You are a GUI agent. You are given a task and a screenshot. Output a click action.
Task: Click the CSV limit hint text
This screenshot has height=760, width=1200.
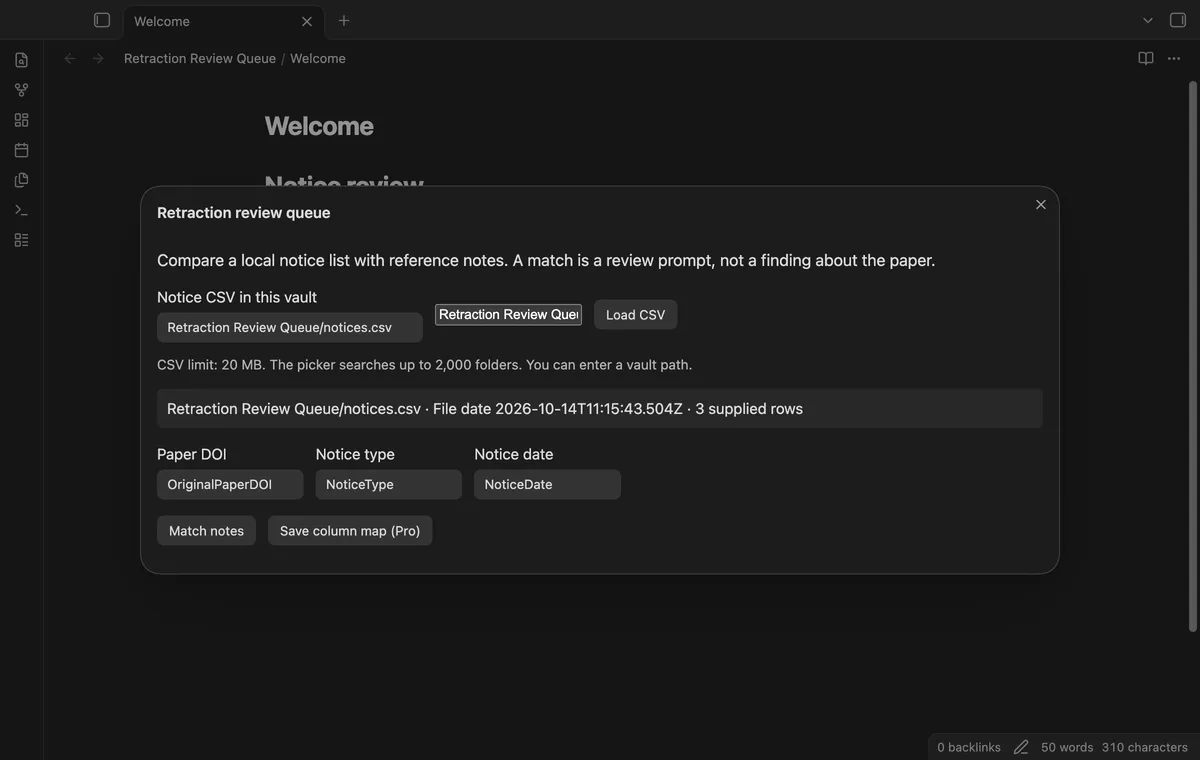425,364
